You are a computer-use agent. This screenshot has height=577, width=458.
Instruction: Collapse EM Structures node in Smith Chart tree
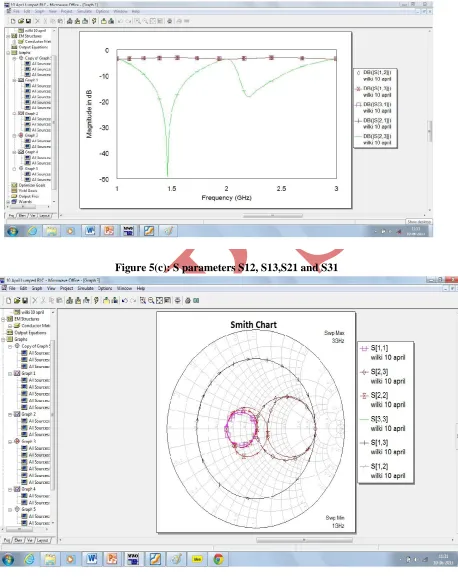[x=3, y=319]
